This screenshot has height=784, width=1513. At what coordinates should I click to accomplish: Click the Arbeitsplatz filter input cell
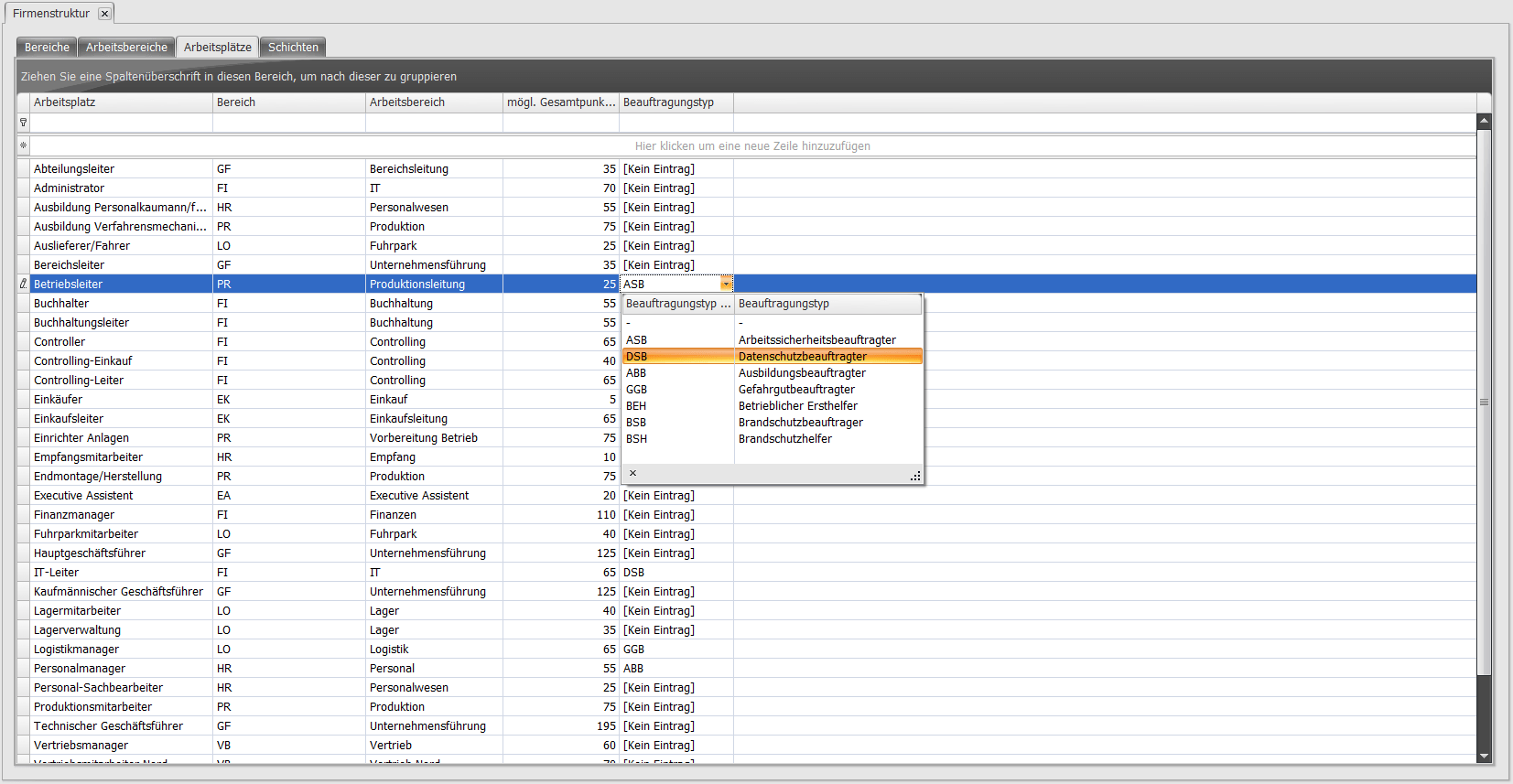pyautogui.click(x=121, y=123)
